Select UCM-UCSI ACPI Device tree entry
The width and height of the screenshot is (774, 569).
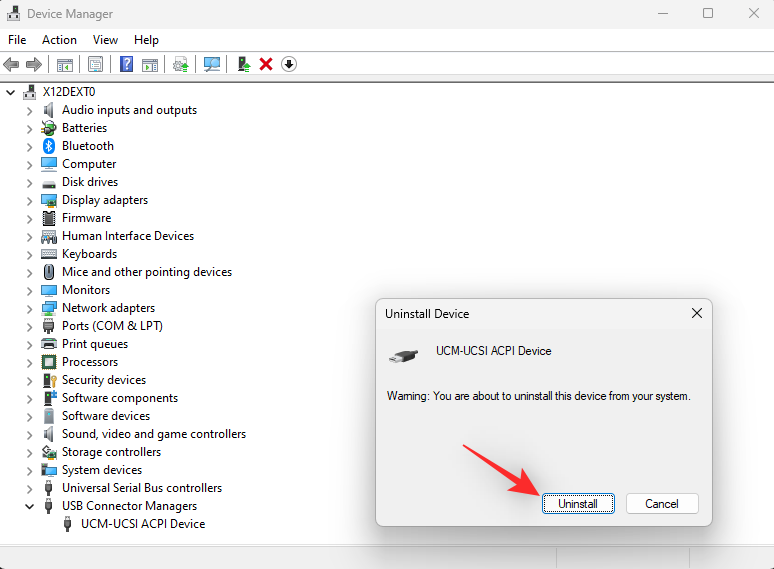pyautogui.click(x=142, y=524)
